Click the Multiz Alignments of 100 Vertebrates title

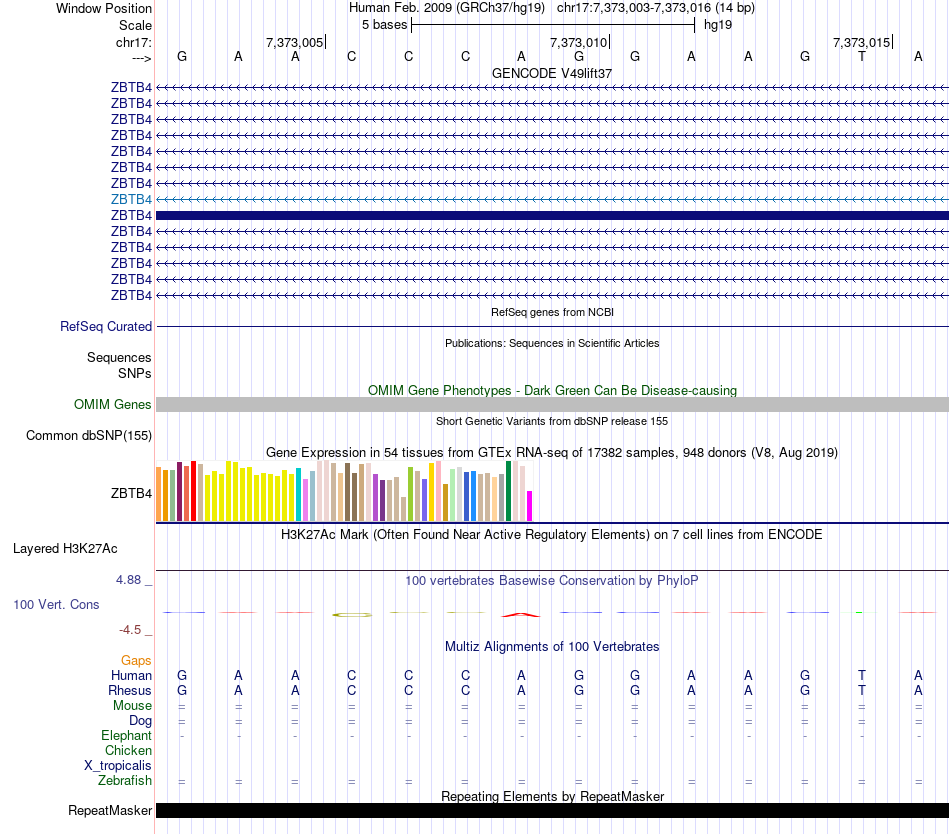tap(552, 646)
